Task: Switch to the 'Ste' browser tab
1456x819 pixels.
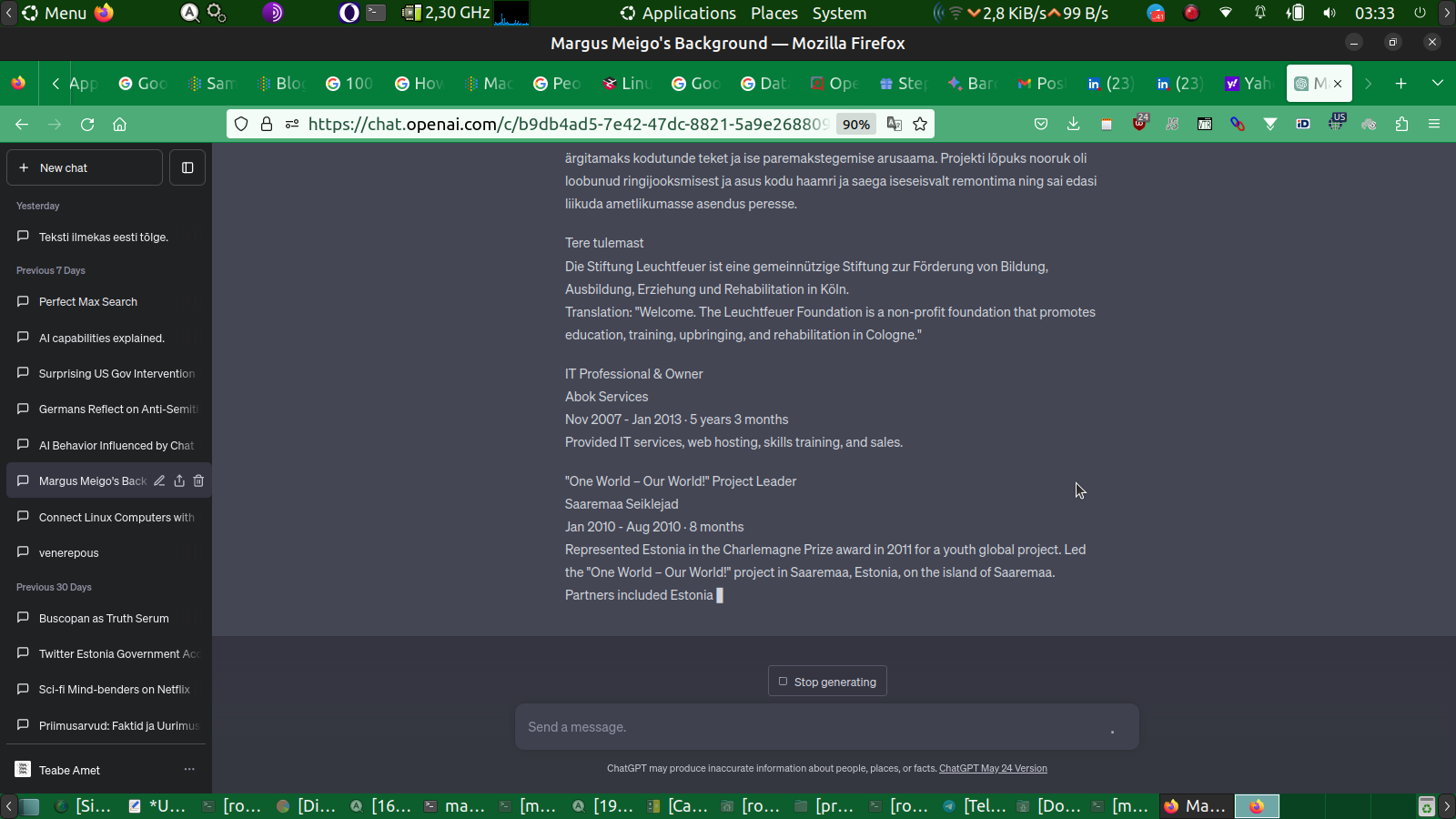Action: (x=903, y=84)
